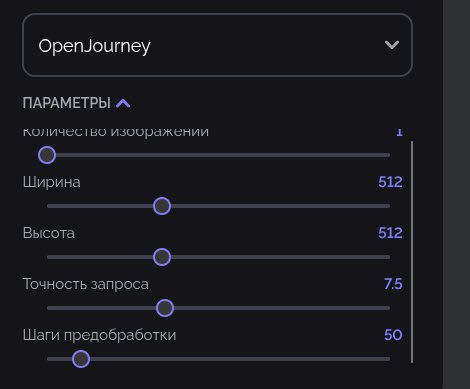Click the Точность запроса slider handle
The image size is (470, 389).
[x=165, y=308]
